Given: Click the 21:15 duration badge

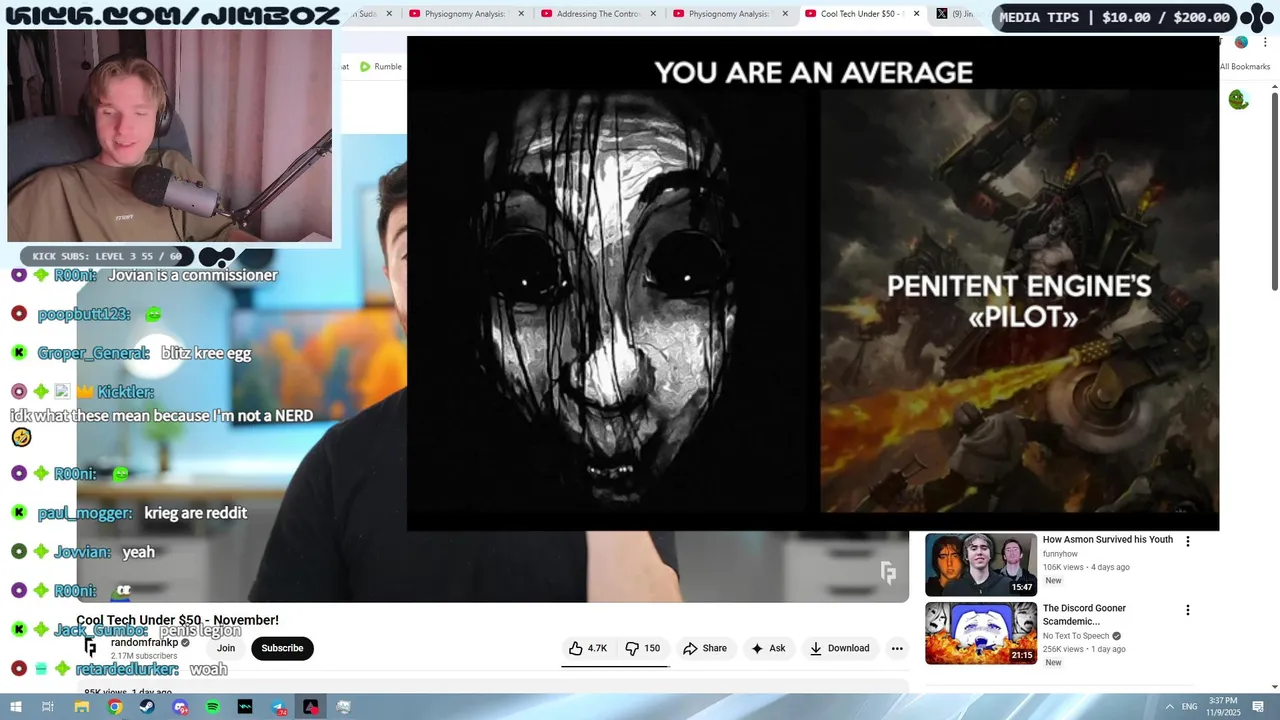Looking at the screenshot, I should (1022, 656).
